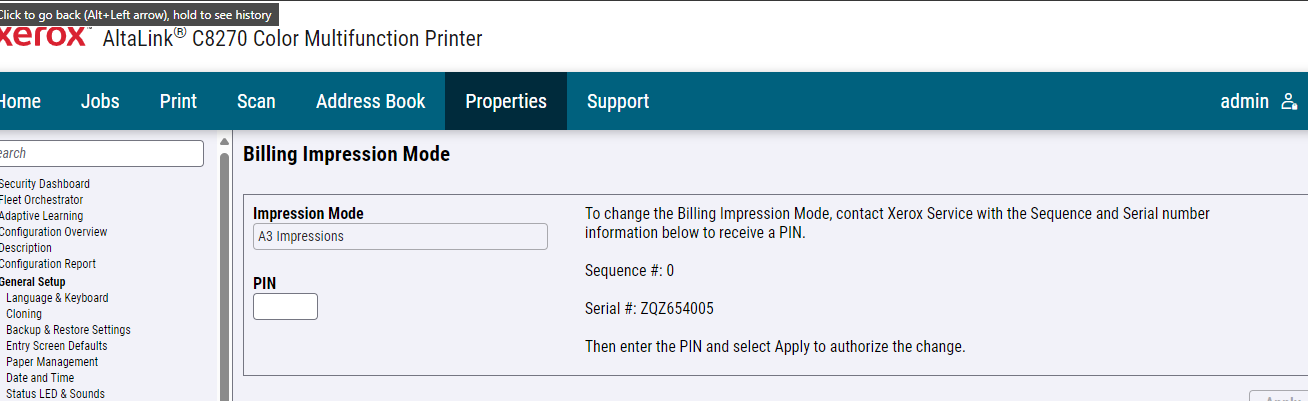The image size is (1308, 401).
Task: Click inside the PIN input field
Action: [x=285, y=306]
